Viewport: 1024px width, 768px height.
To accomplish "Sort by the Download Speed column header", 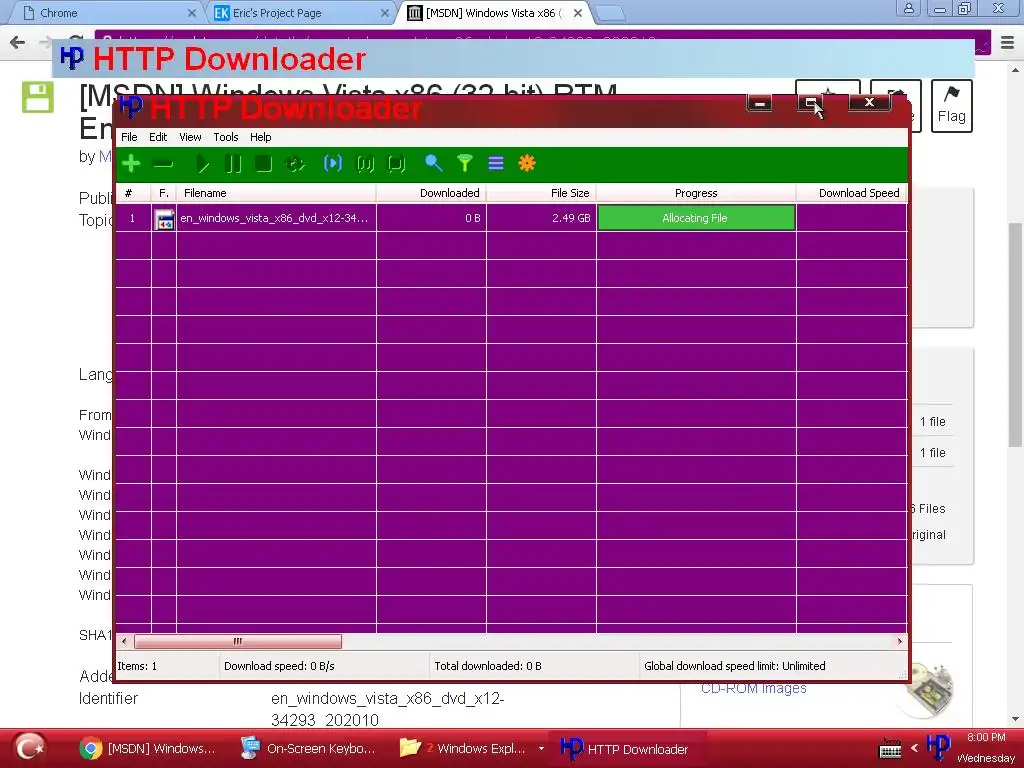I will coord(852,193).
